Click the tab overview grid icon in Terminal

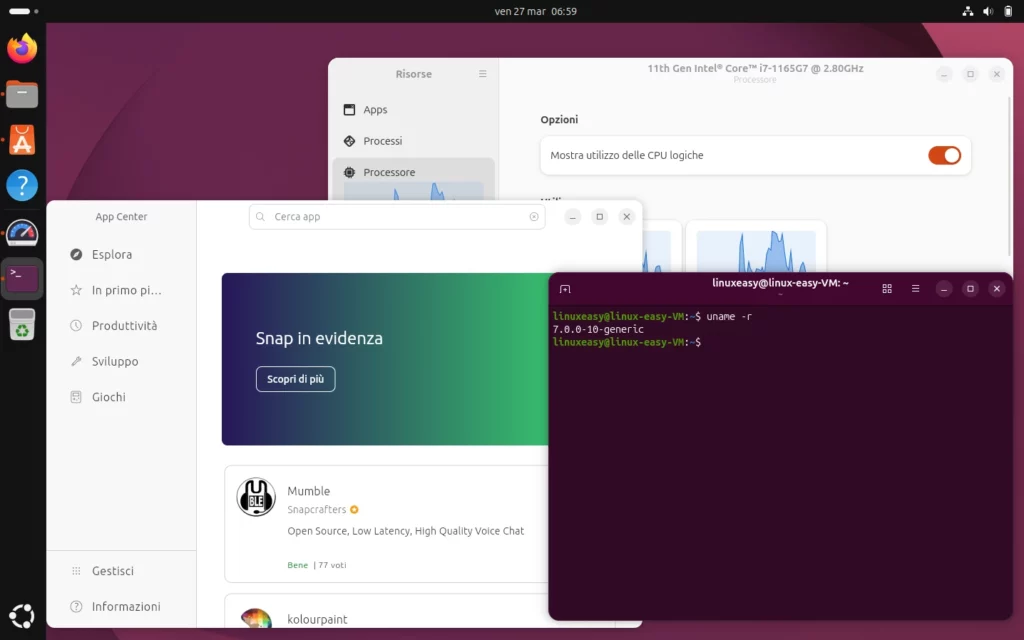(887, 288)
